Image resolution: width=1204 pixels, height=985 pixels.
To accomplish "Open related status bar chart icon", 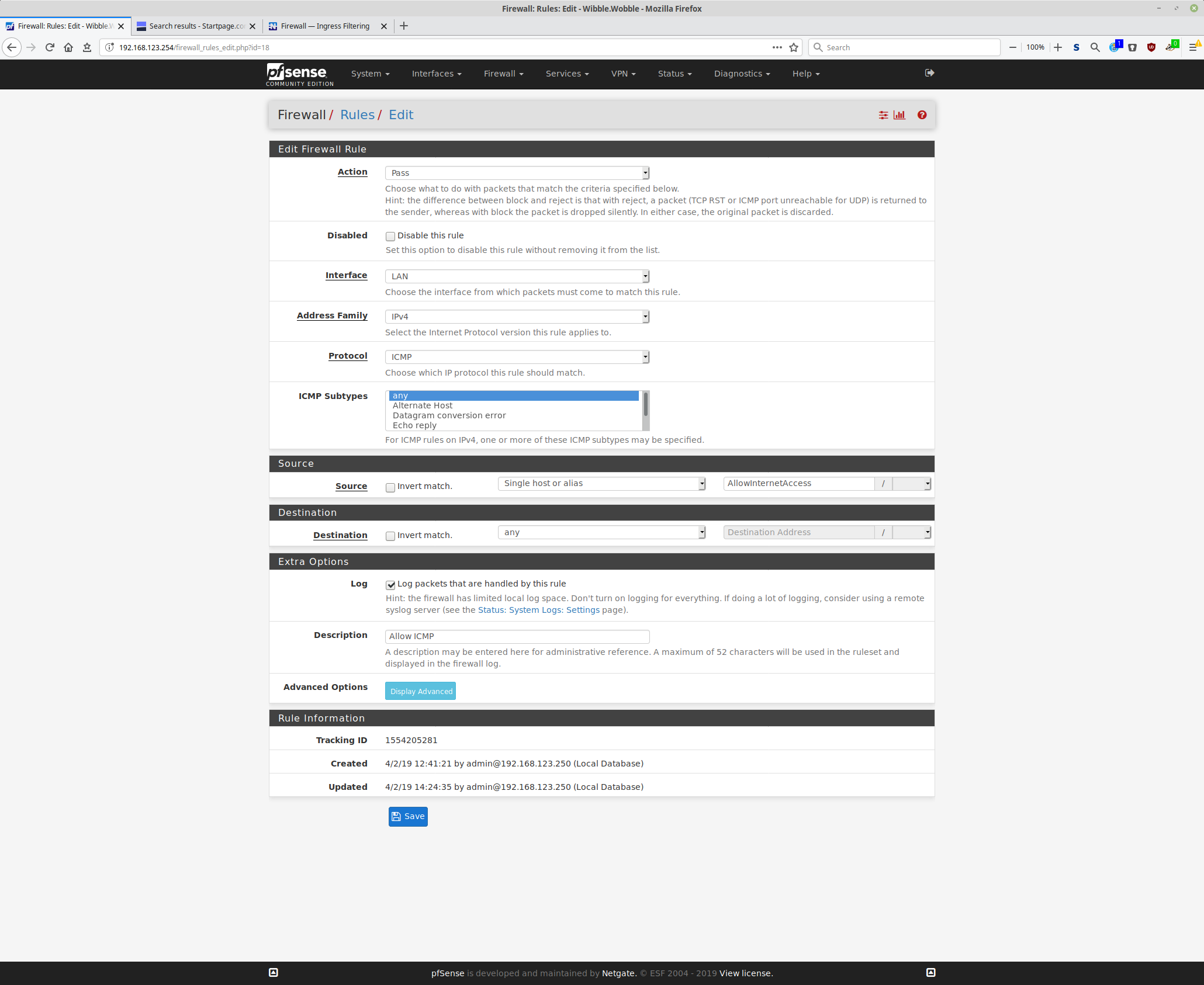I will (x=899, y=115).
